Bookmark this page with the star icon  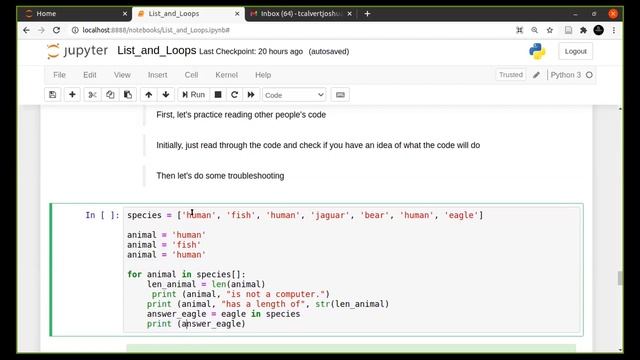click(550, 30)
